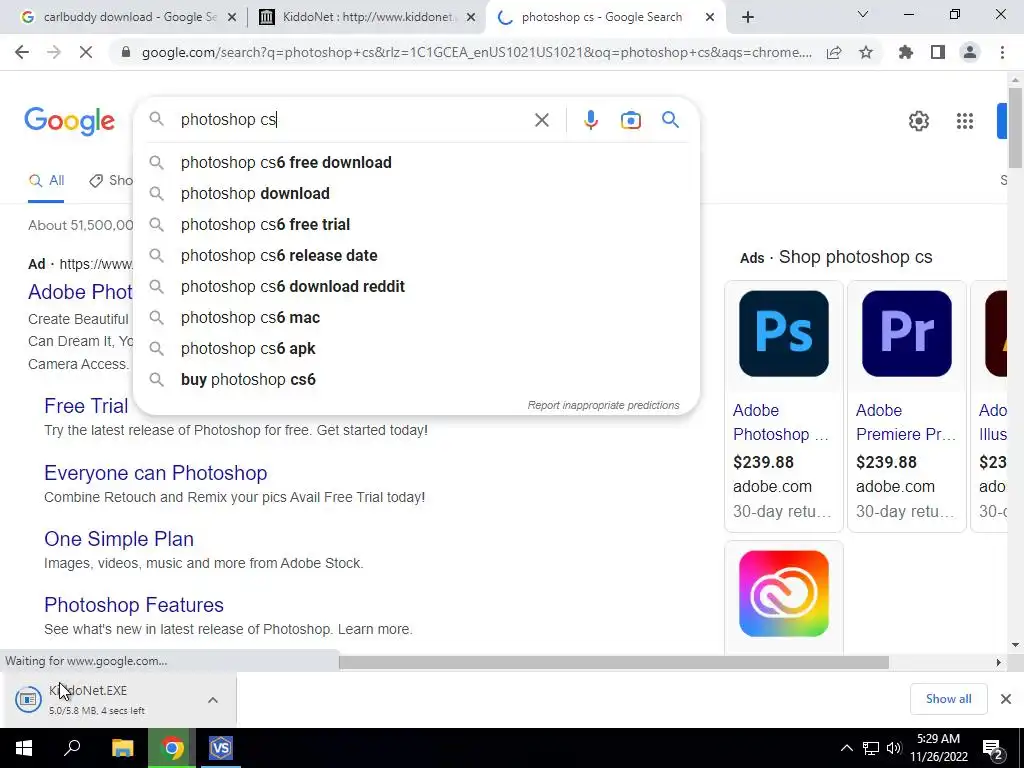Viewport: 1024px width, 768px height.
Task: Open the Adobe Photoshop ad headline
Action: click(x=80, y=292)
